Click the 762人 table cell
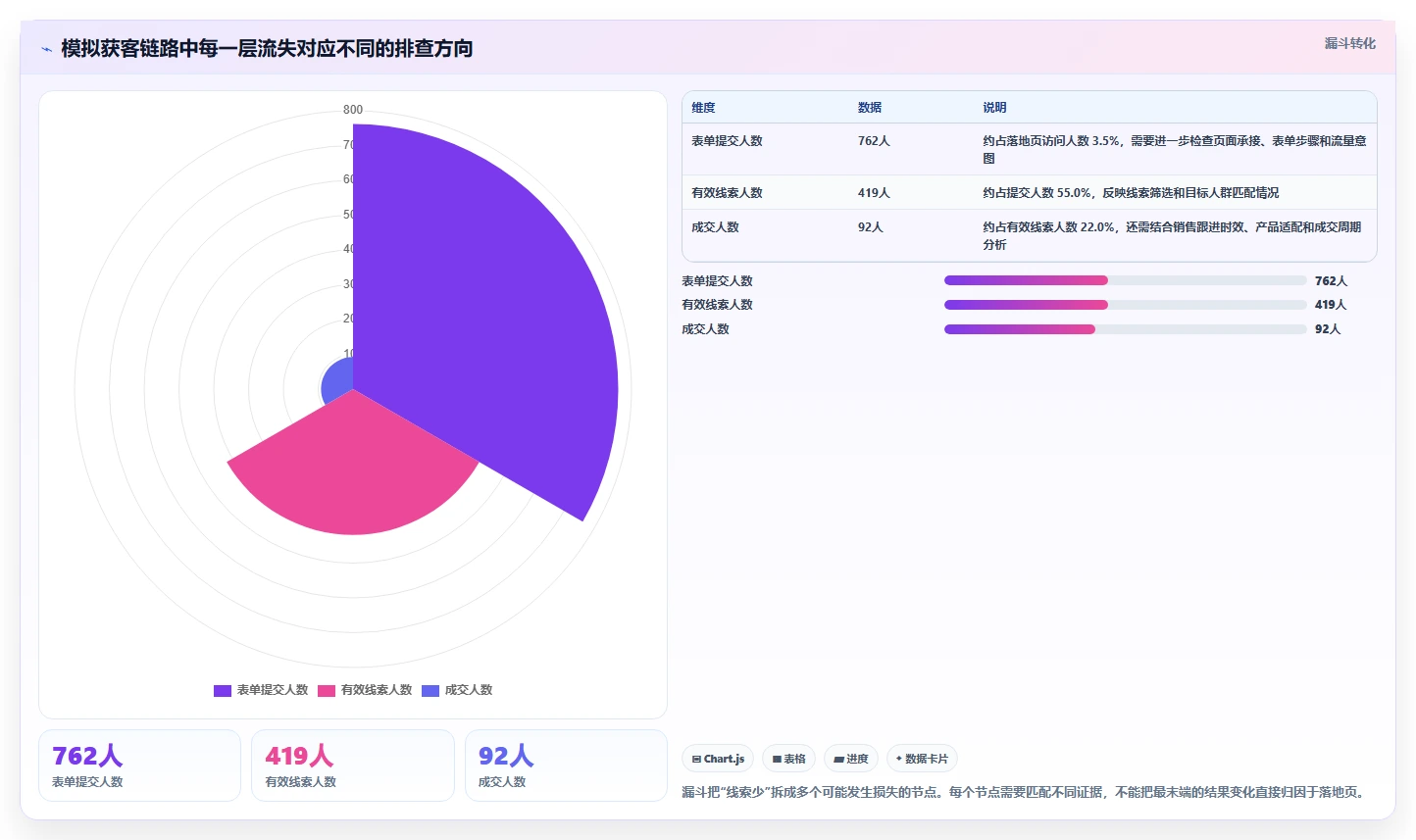The width and height of the screenshot is (1416, 840). pos(874,141)
